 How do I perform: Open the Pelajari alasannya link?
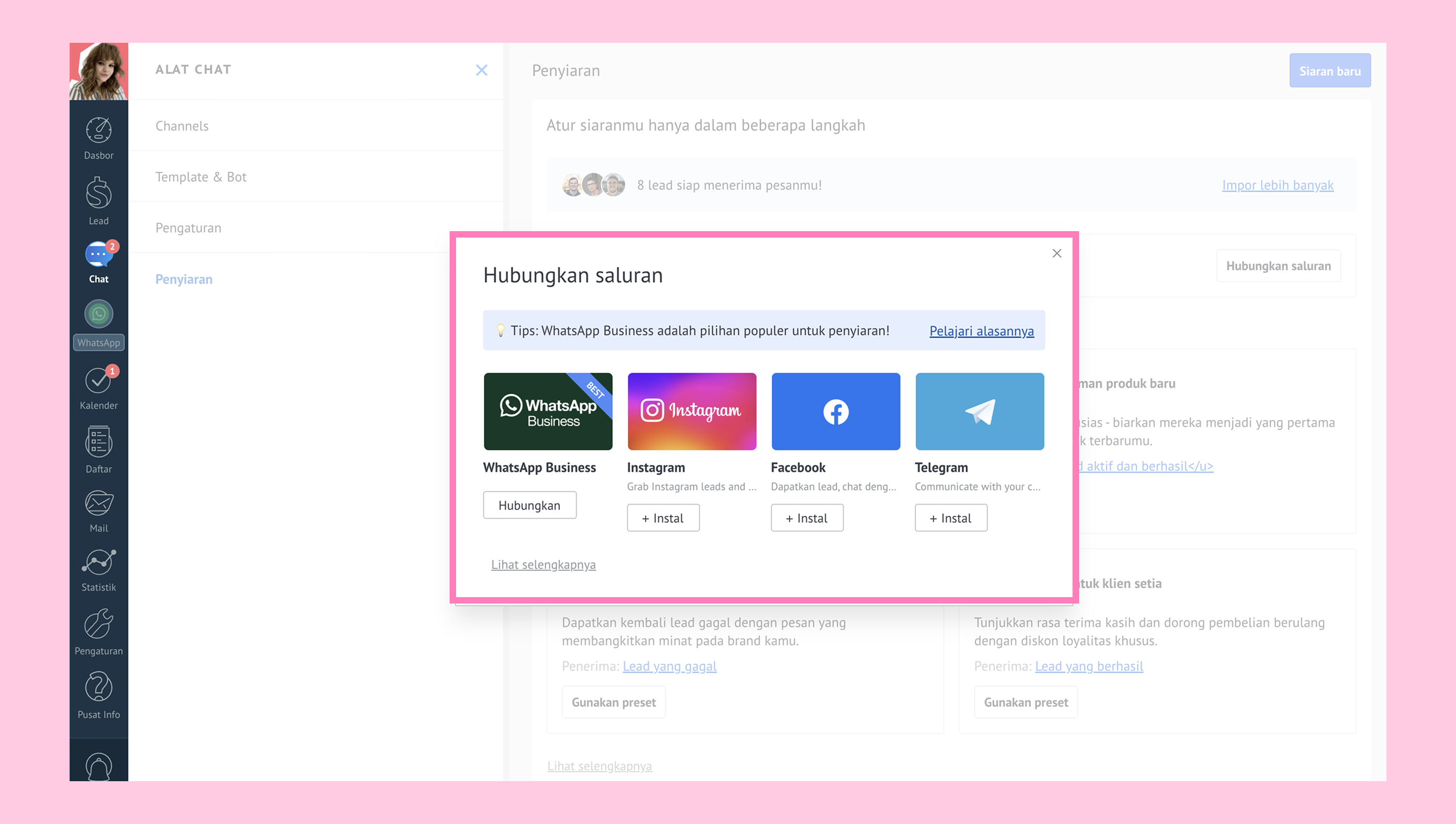pos(982,331)
